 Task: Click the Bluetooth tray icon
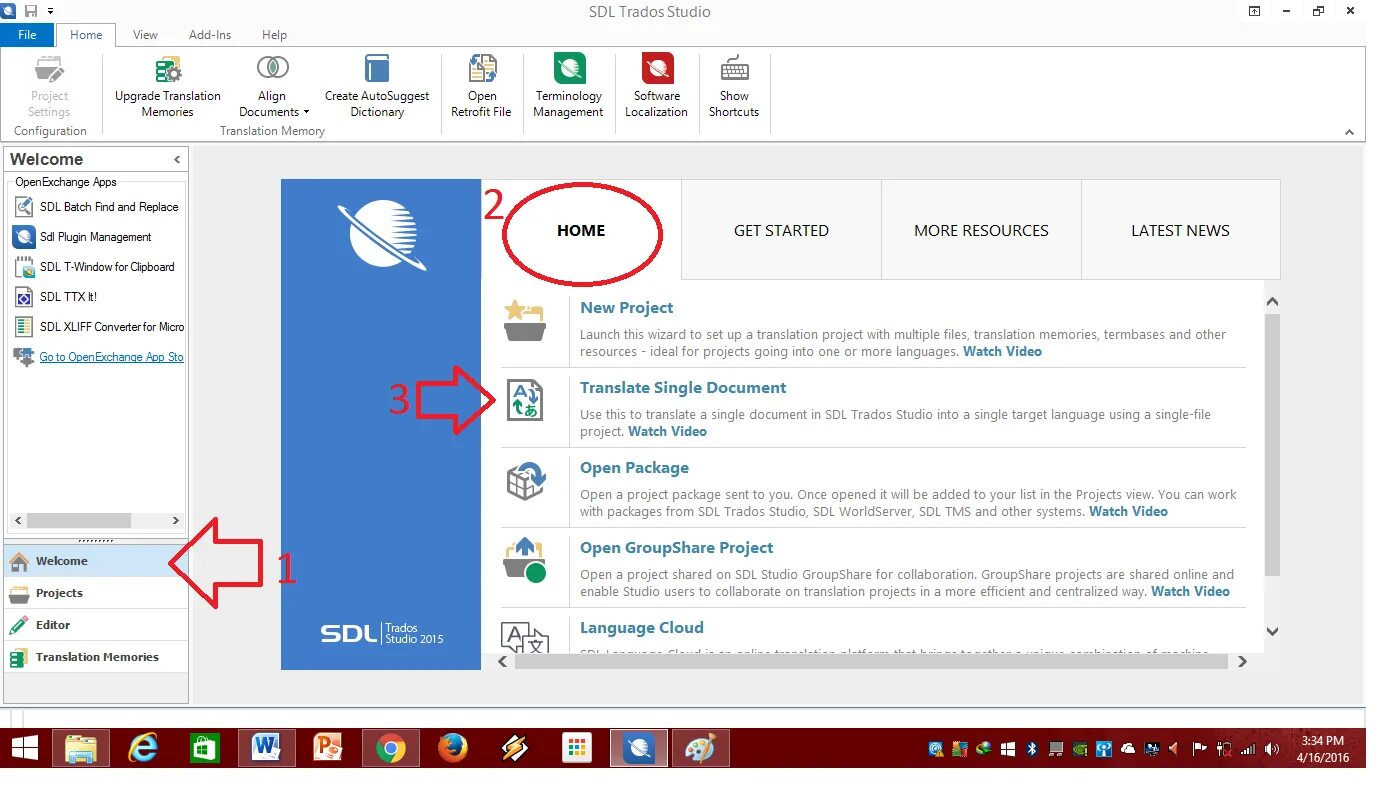(1032, 748)
